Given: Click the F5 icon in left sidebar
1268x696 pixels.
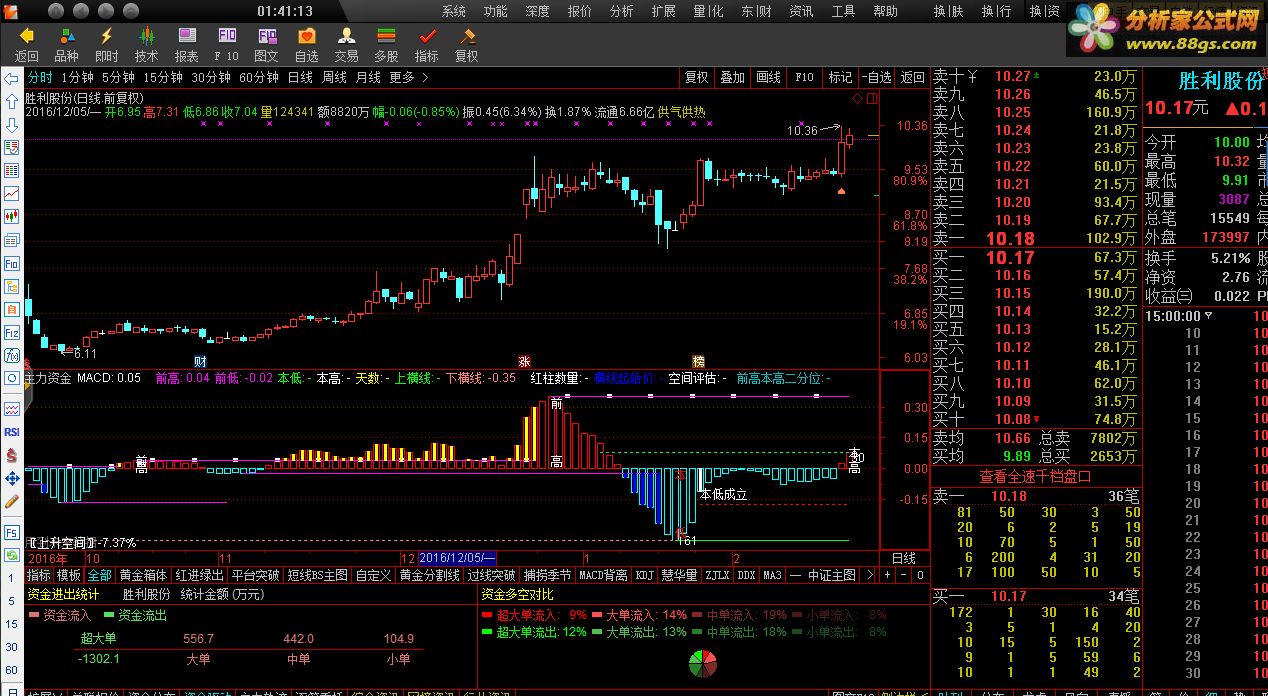Looking at the screenshot, I should coord(12,532).
